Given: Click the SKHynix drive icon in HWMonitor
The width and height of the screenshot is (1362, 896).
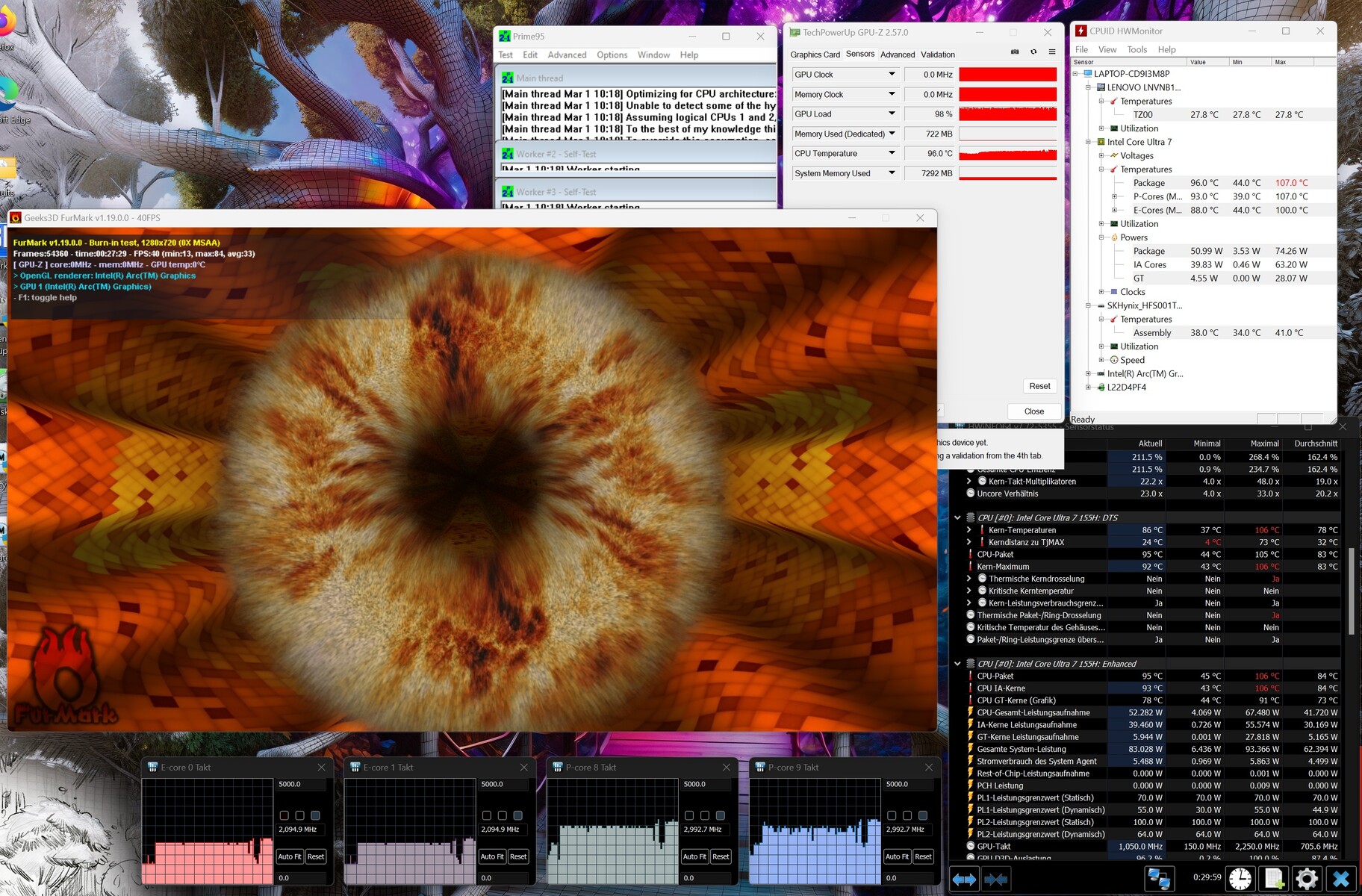Looking at the screenshot, I should coord(1101,305).
